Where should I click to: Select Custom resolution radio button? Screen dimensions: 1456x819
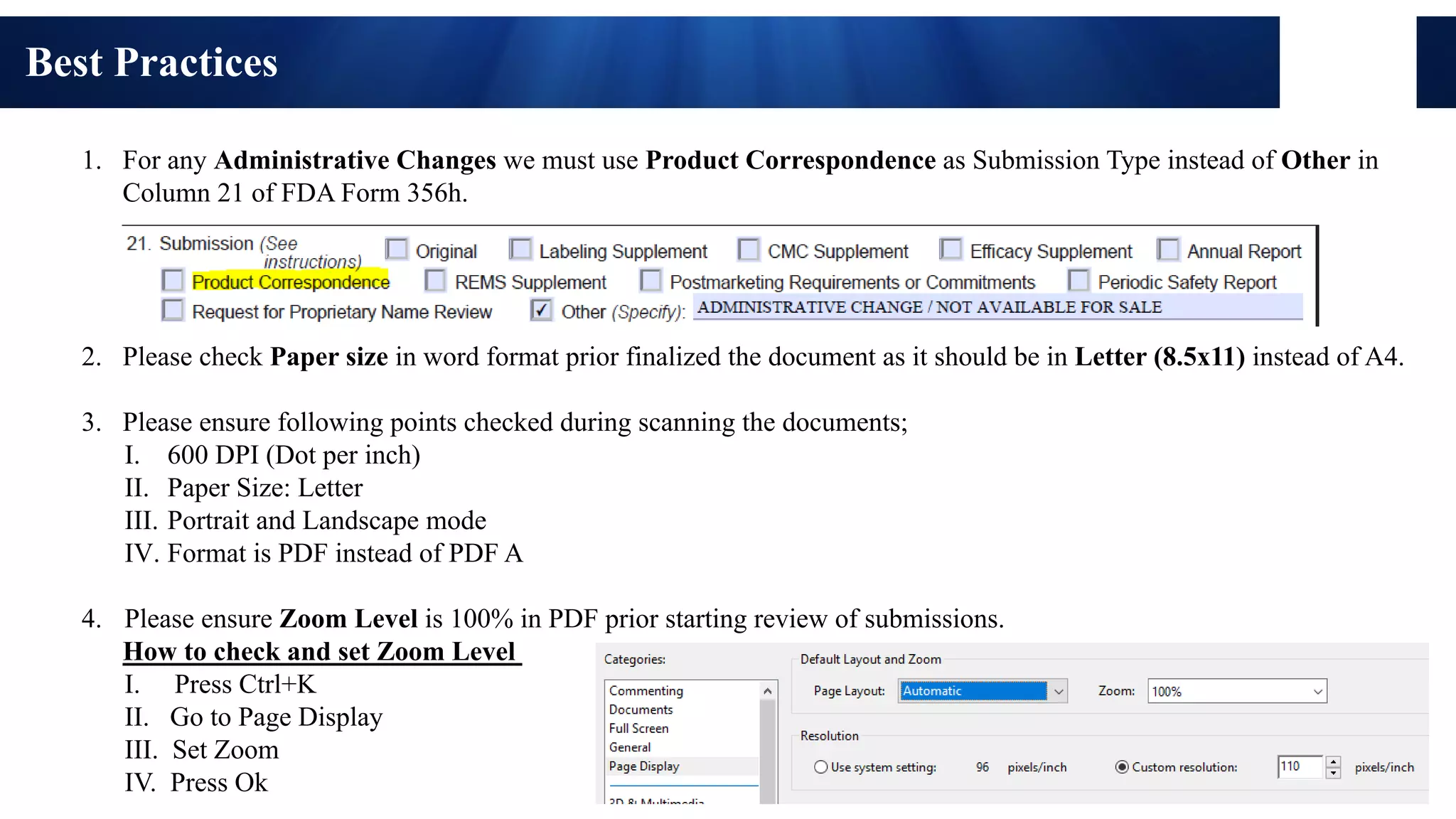tap(1122, 767)
